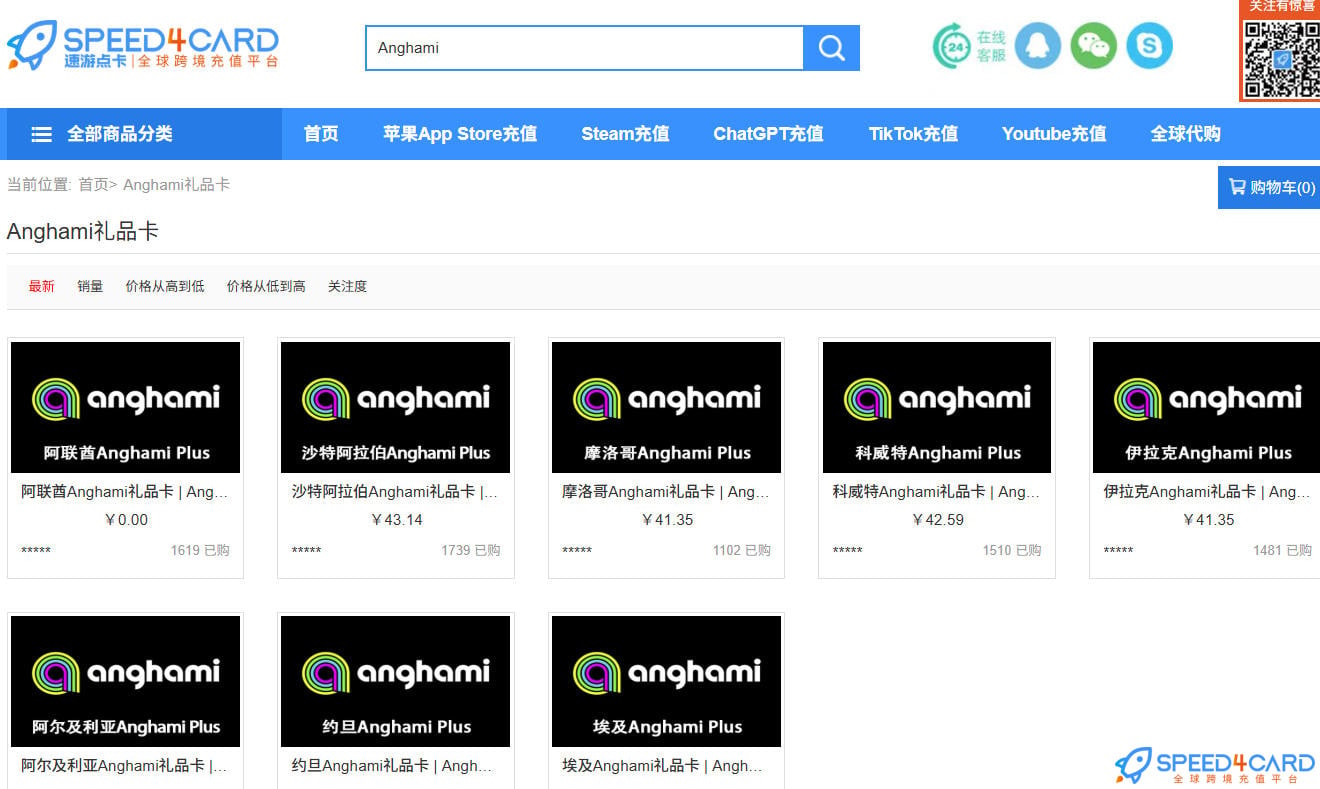Click the magnifier search button
1320x789 pixels.
click(x=832, y=48)
